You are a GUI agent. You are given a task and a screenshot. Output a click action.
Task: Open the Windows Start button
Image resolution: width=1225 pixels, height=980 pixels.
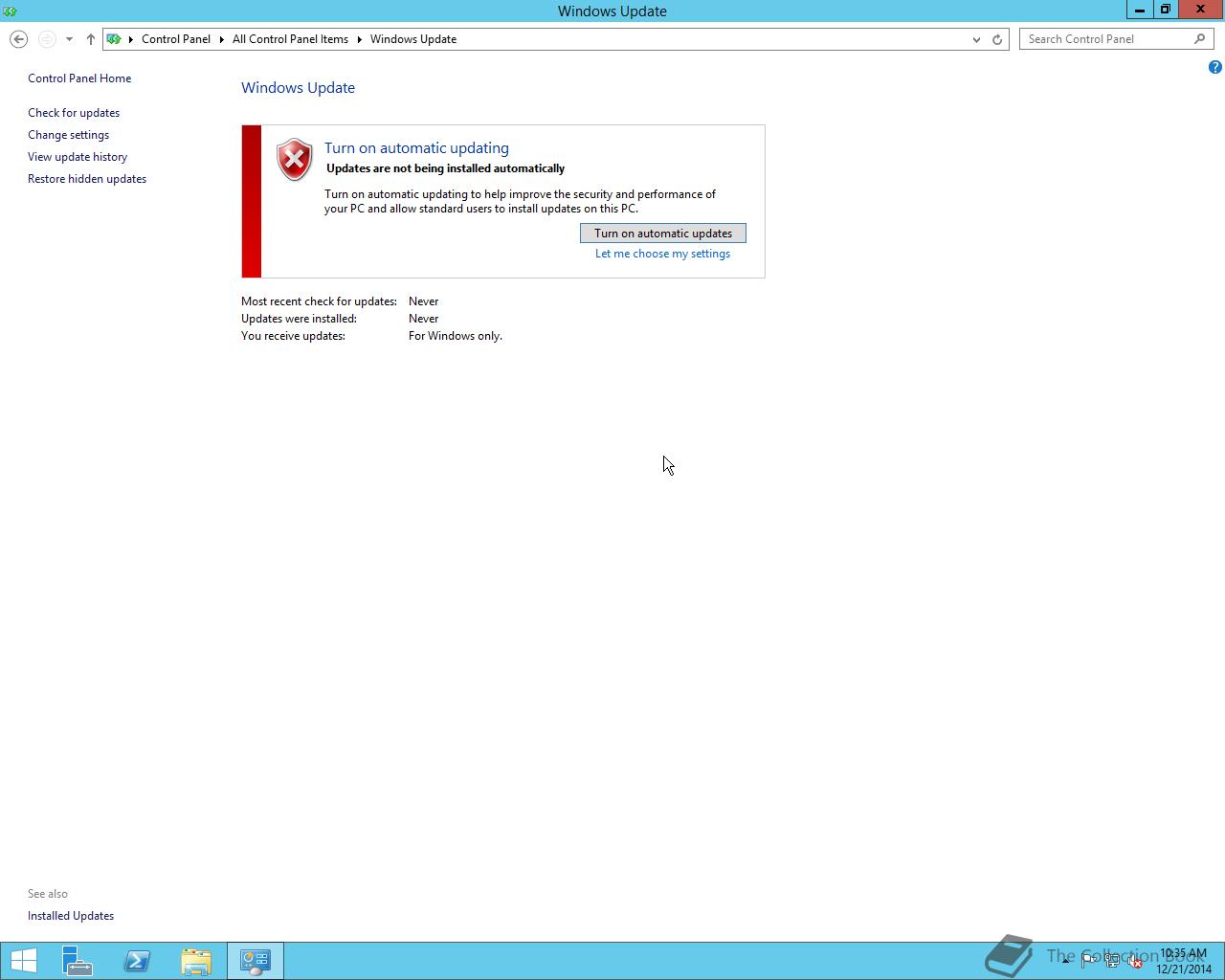[23, 961]
